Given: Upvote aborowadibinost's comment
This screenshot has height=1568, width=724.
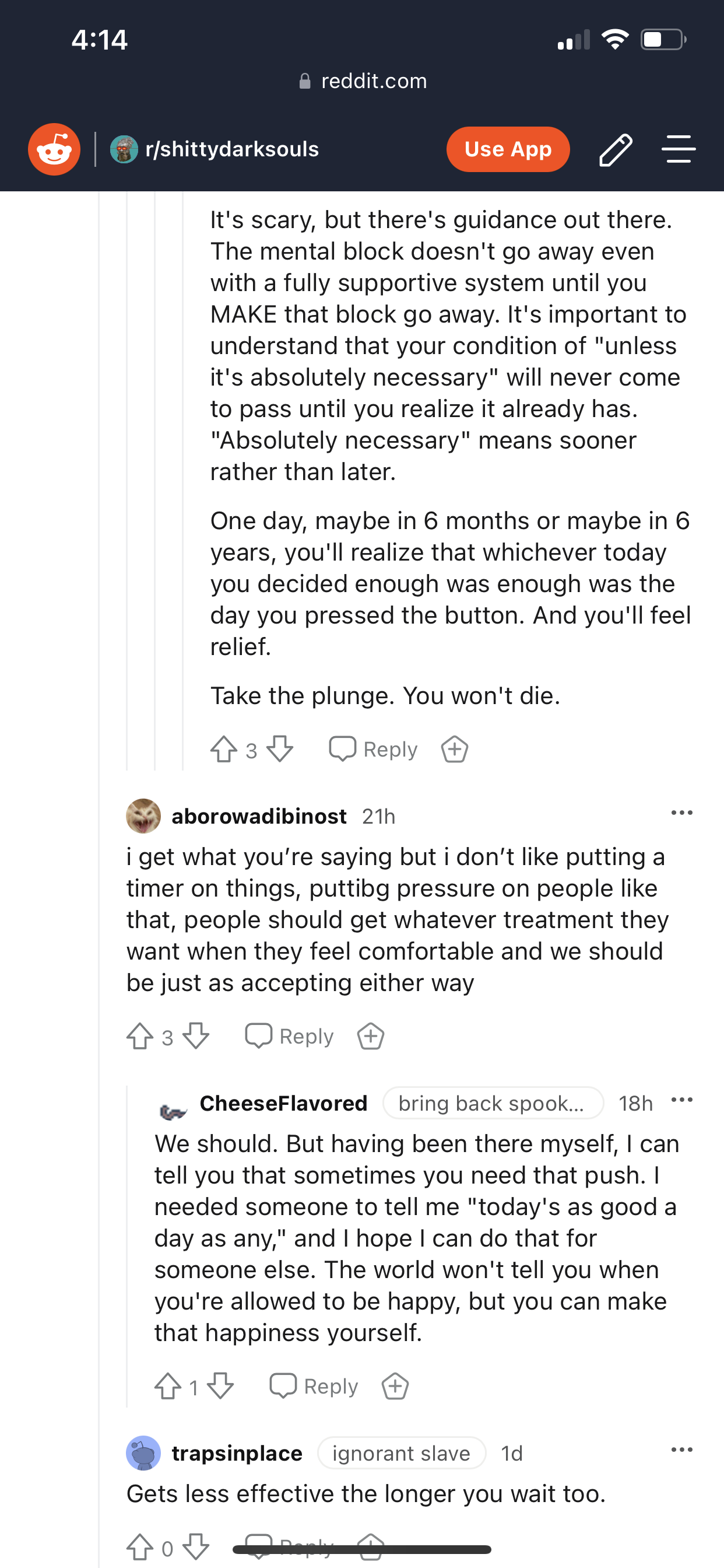Looking at the screenshot, I should [139, 1036].
